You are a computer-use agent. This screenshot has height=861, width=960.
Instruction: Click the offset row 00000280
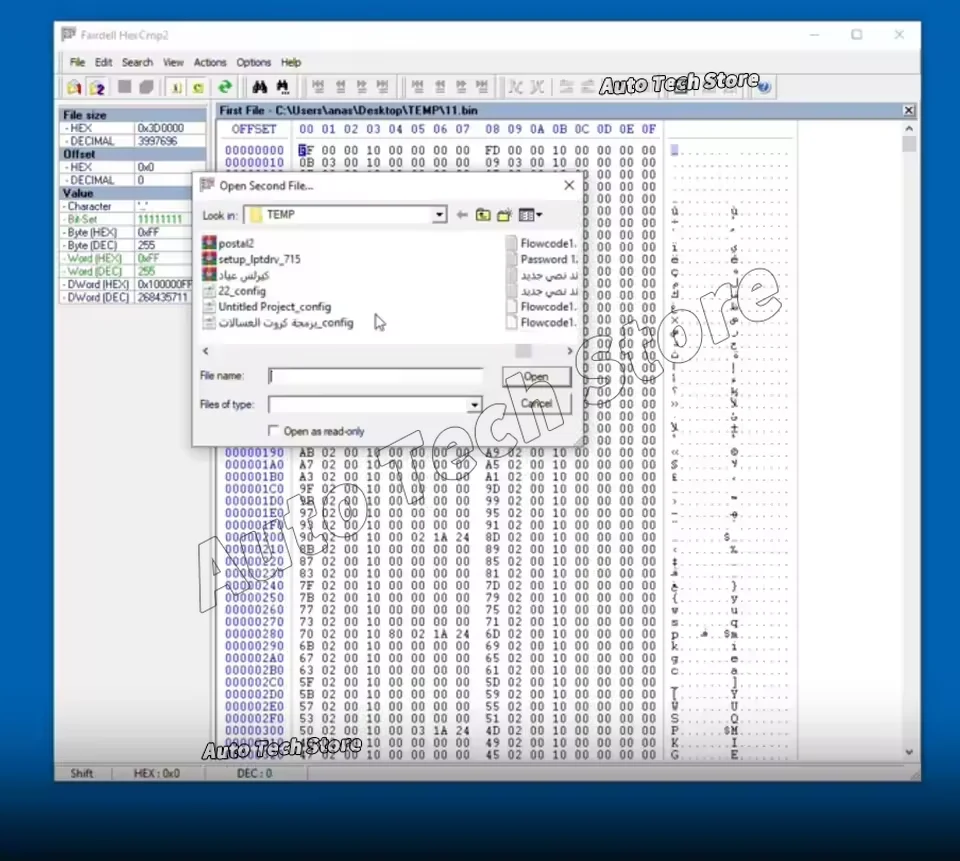tap(254, 634)
